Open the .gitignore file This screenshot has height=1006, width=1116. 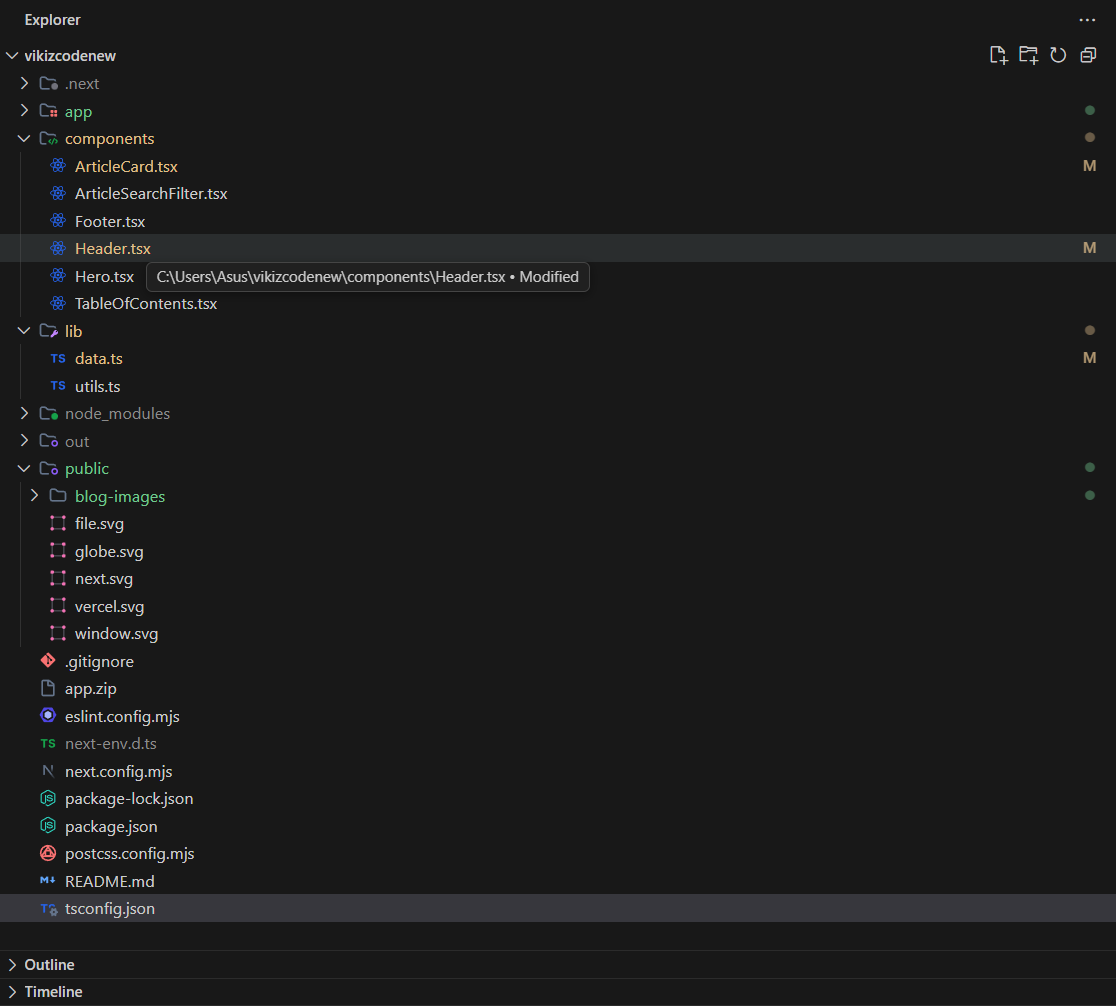coord(100,661)
